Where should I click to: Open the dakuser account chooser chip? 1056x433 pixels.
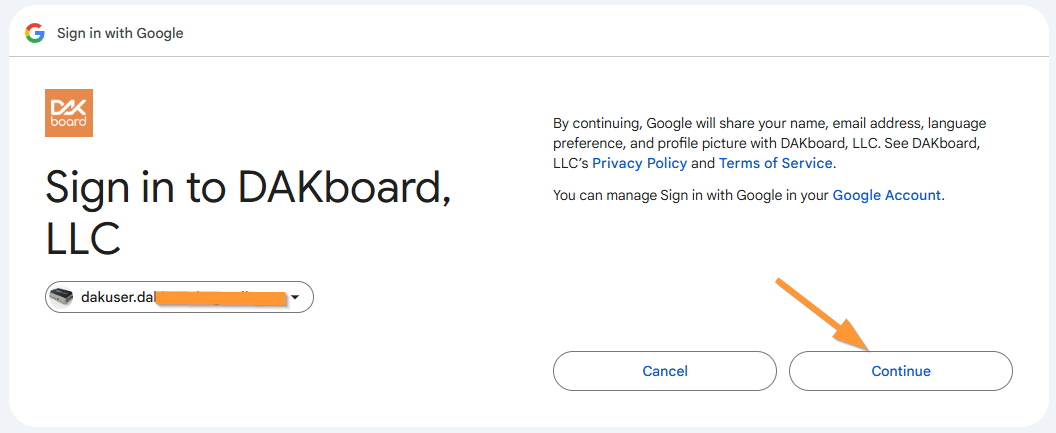(179, 297)
